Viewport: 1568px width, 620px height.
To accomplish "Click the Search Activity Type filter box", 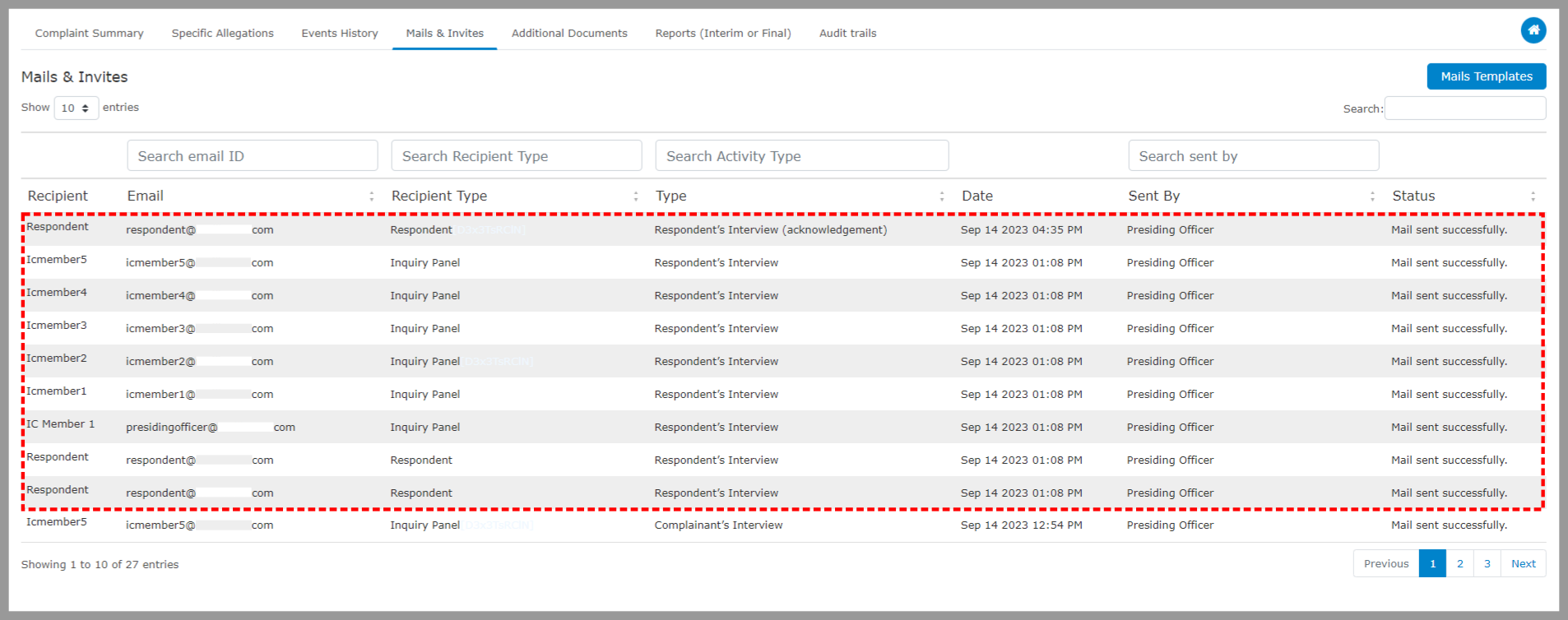I will (801, 156).
